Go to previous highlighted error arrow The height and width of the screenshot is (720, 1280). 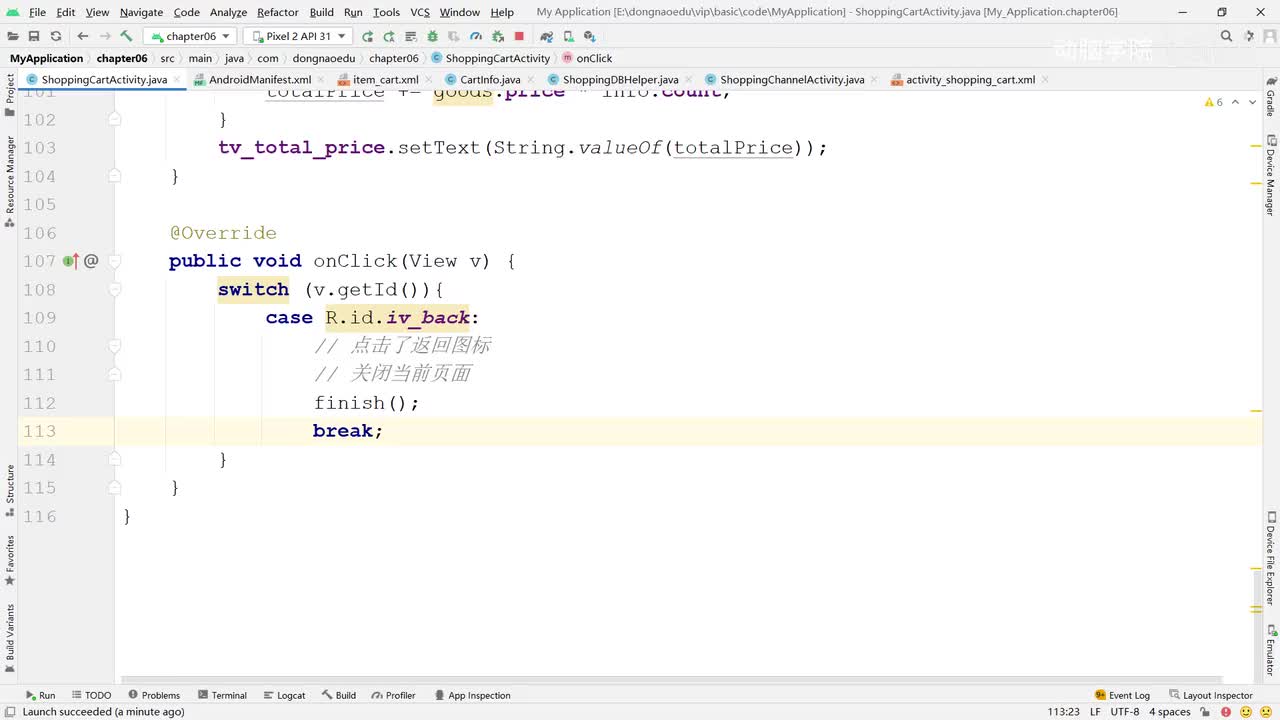(1236, 102)
